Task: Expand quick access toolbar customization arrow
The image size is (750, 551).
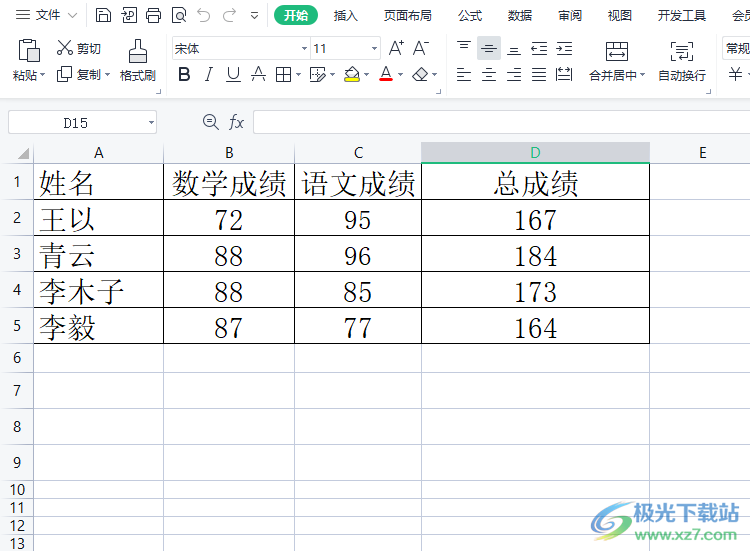Action: tap(254, 16)
